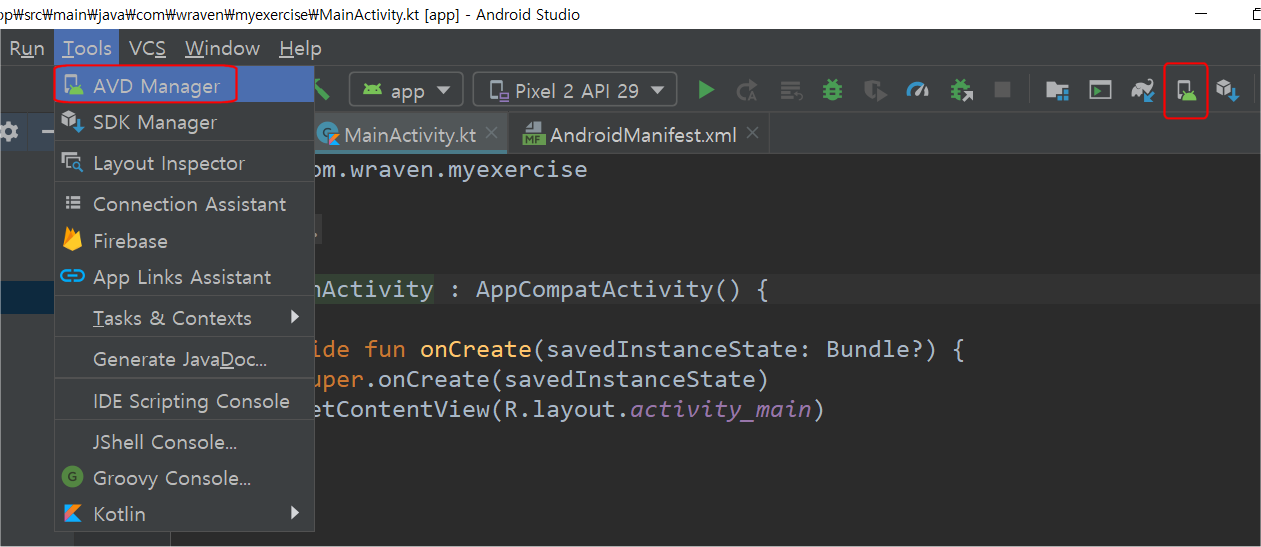
Task: Open AVD Manager toolbar icon
Action: (x=1186, y=91)
